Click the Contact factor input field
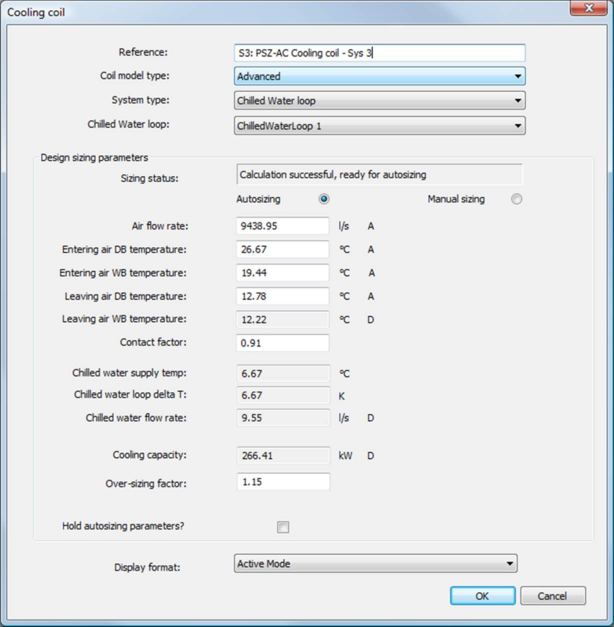This screenshot has height=627, width=614. tap(283, 343)
